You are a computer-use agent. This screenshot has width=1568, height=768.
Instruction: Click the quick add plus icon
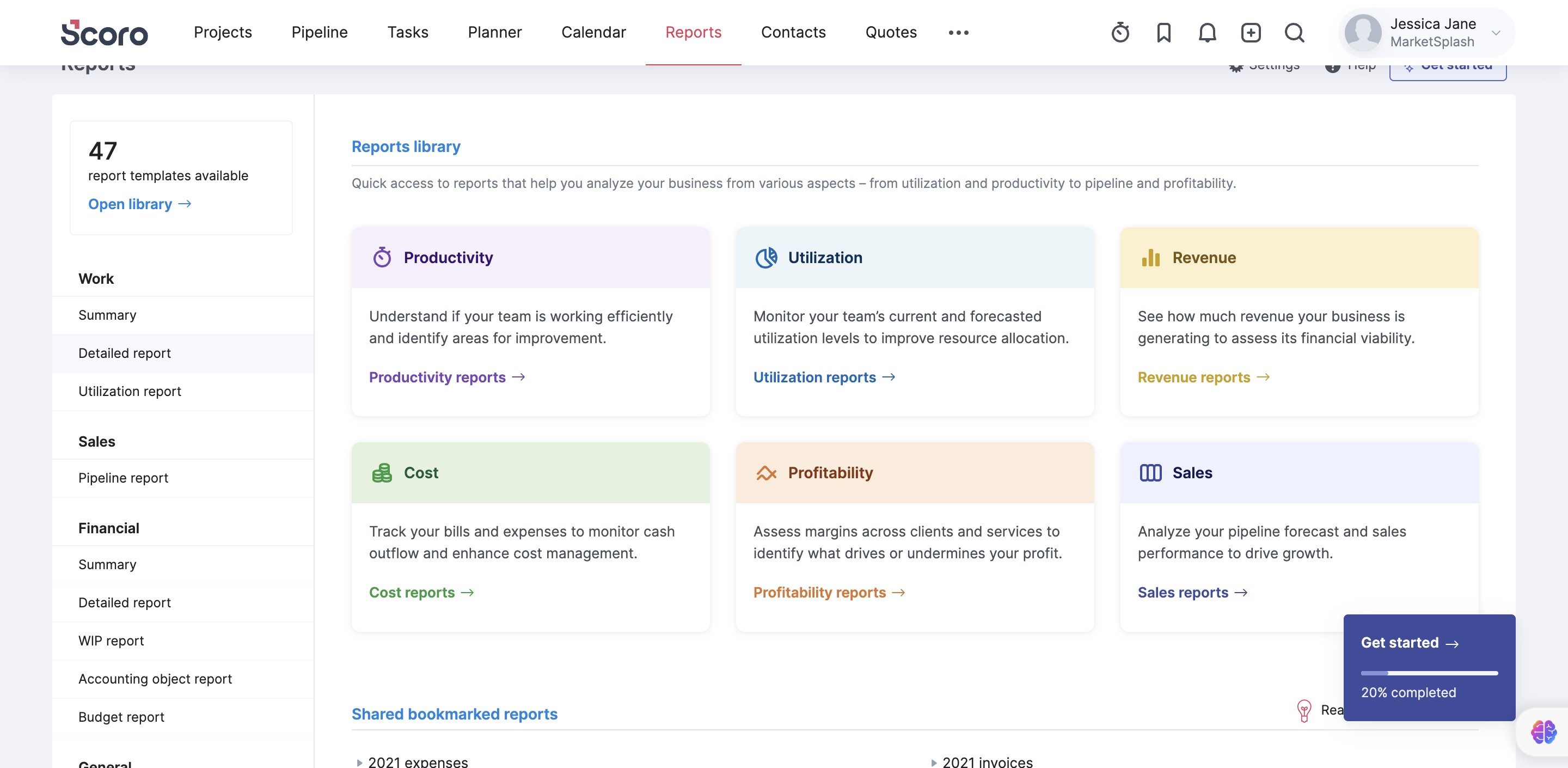(1251, 32)
